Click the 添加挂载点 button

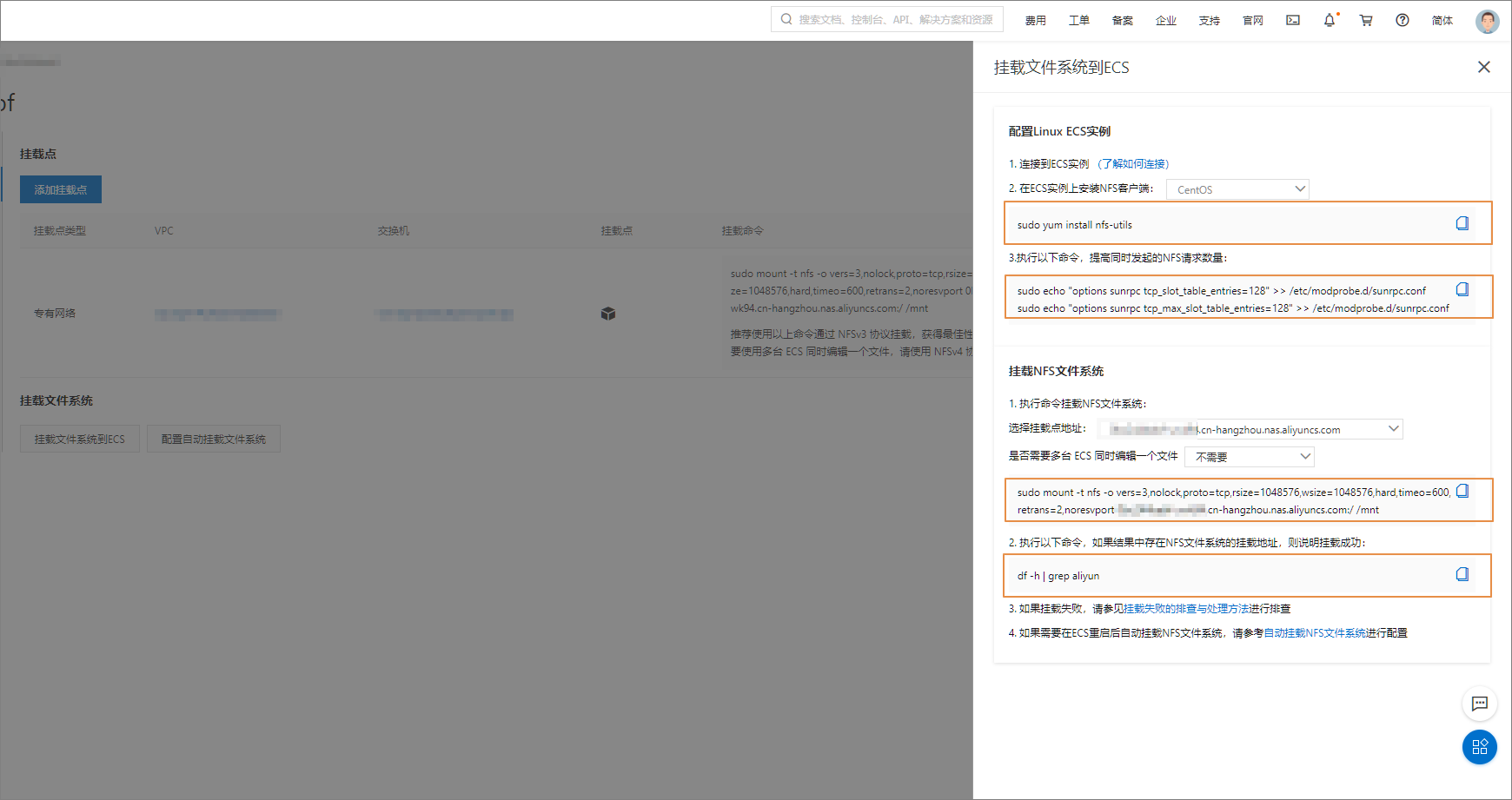point(61,189)
